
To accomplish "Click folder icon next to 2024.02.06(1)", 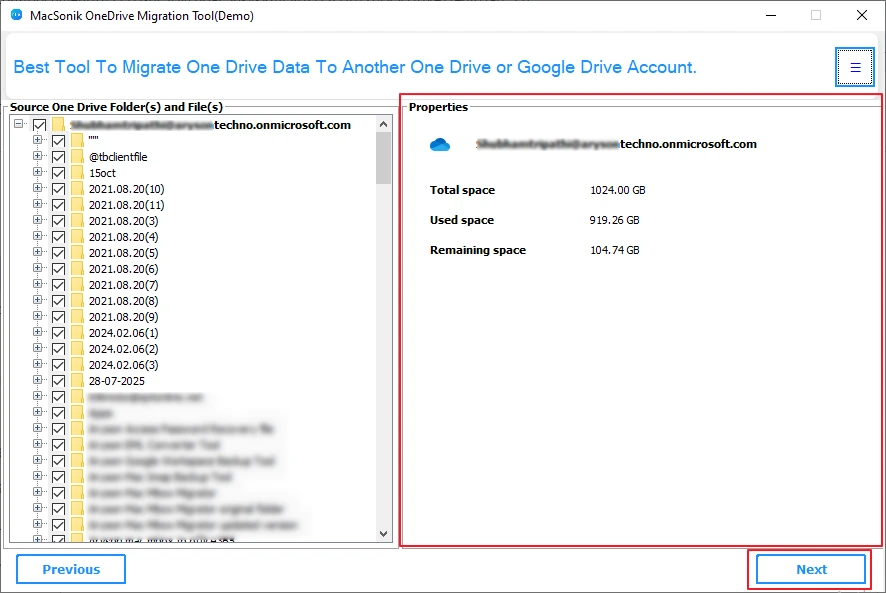I will (x=78, y=333).
